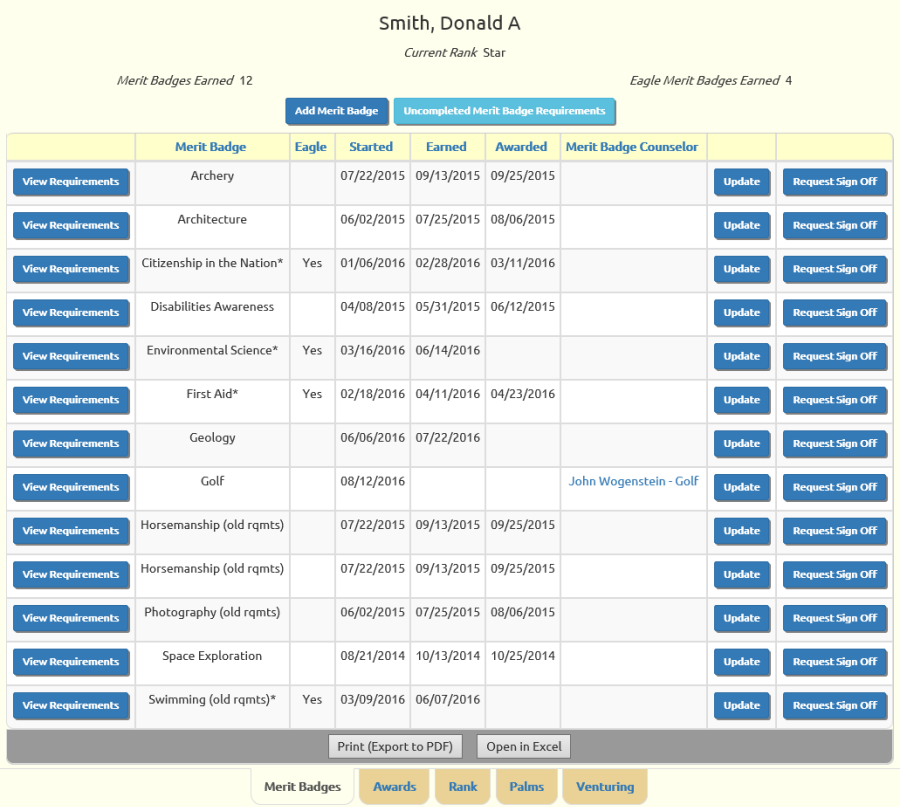
Task: Update the Architecture merit badge
Action: pos(742,226)
